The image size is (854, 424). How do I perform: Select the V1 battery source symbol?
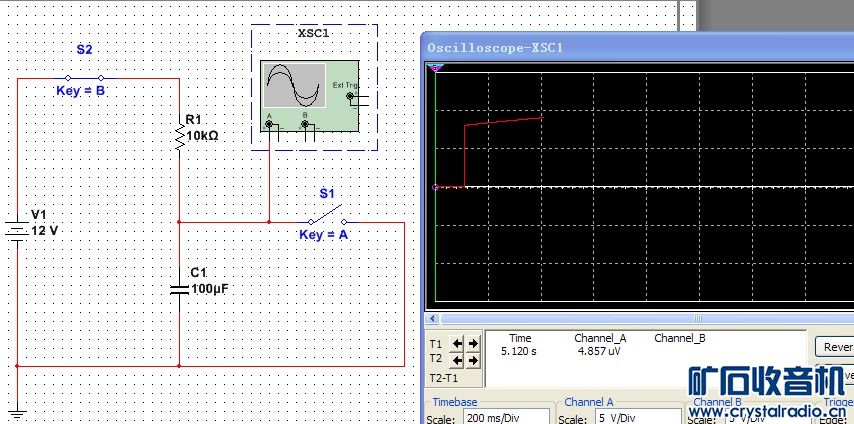click(18, 230)
